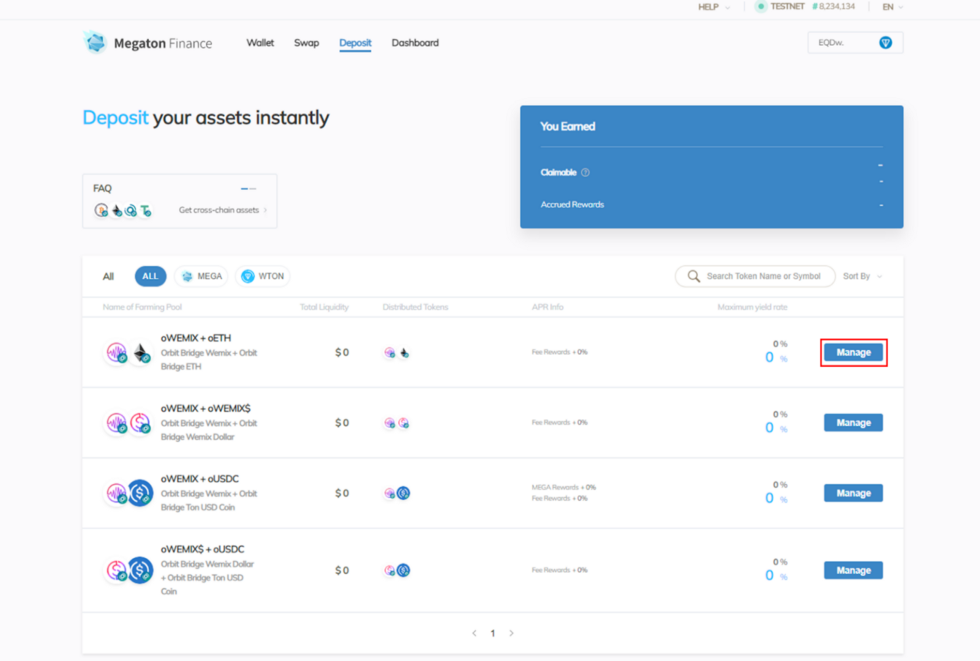Viewport: 980px width, 661px height.
Task: Click the oWEMIX + oUSDC pool name
Action: [x=200, y=479]
